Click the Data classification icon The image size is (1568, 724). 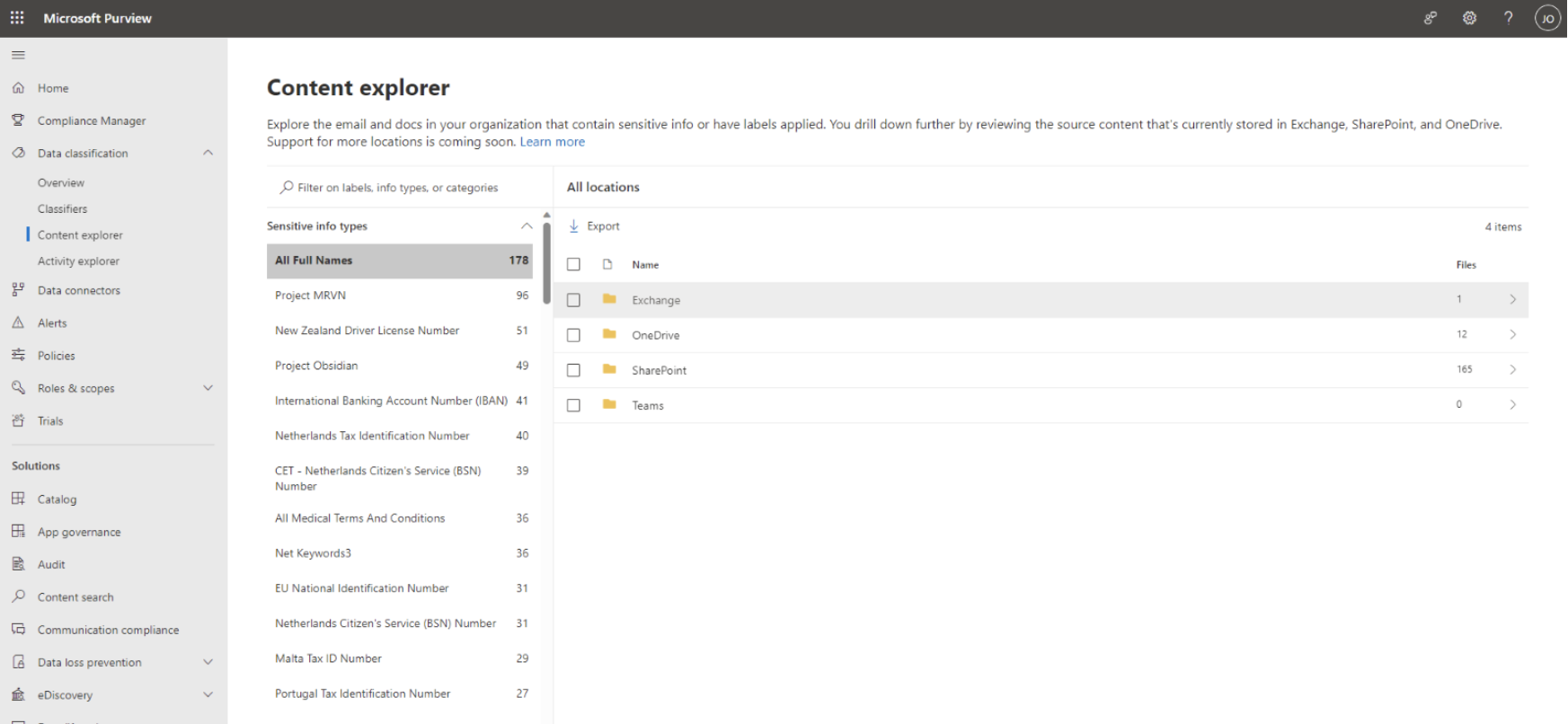point(18,153)
